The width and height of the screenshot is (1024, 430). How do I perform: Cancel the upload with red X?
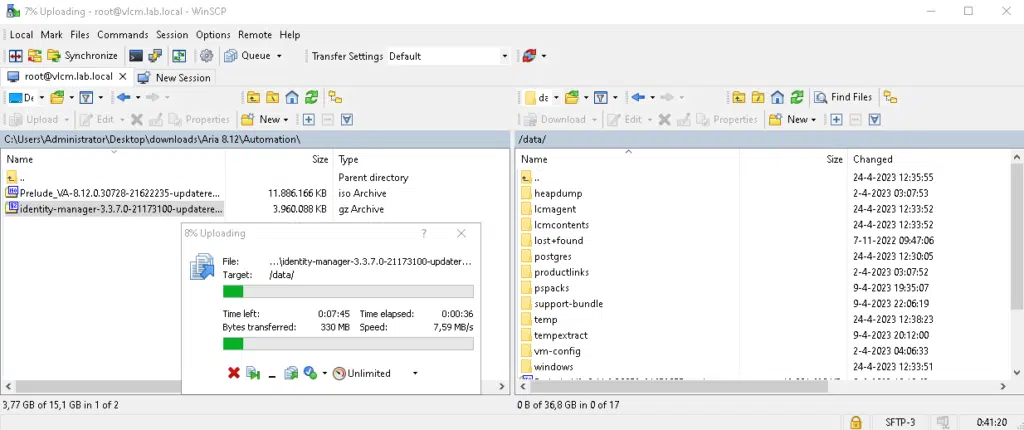[234, 373]
